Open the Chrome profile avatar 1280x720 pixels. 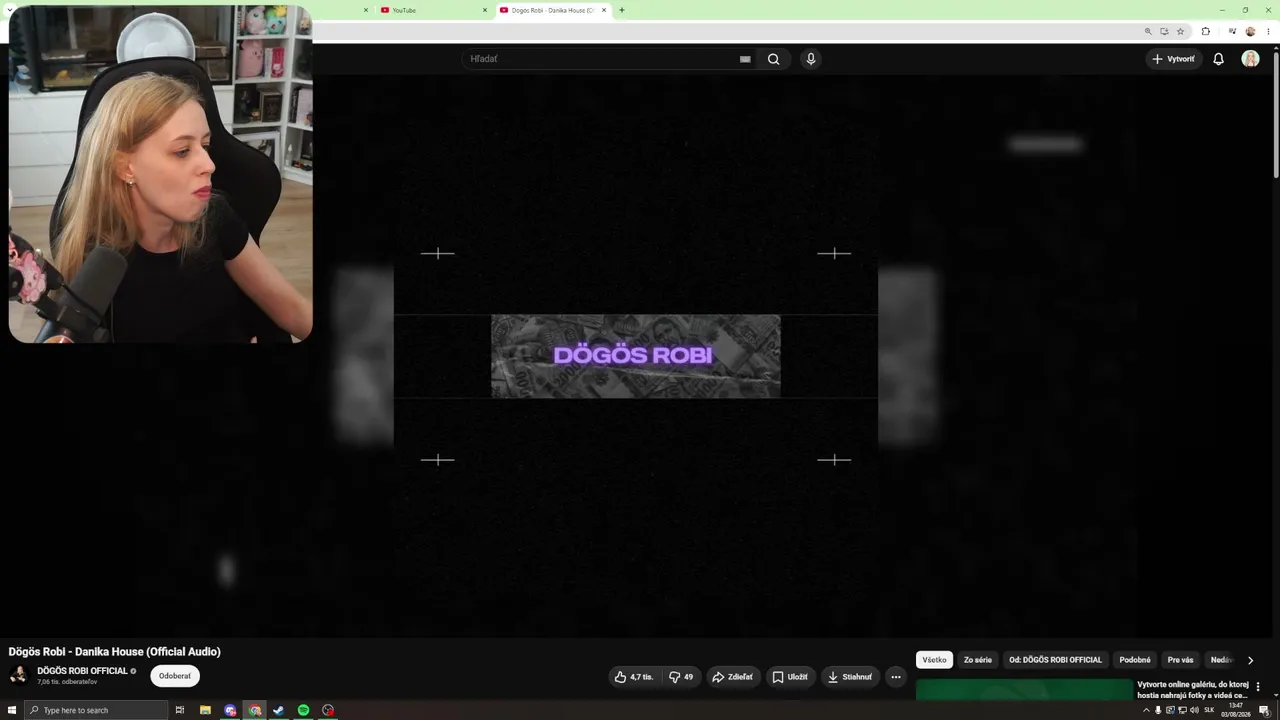coord(1250,31)
